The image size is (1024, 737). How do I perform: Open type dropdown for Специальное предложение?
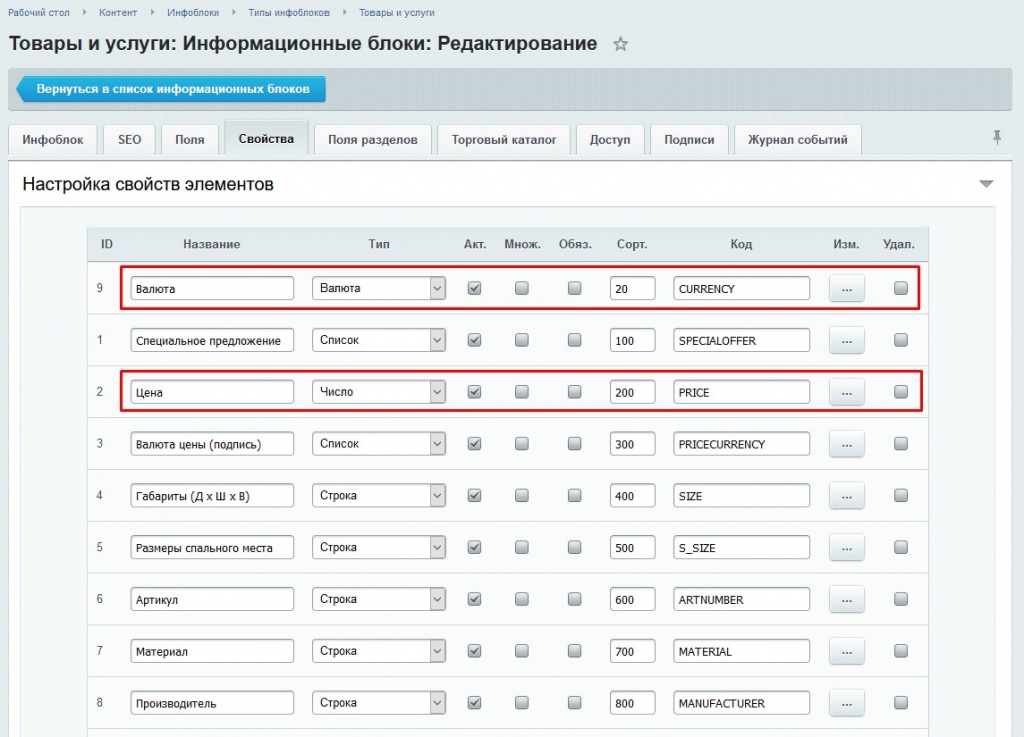[x=379, y=340]
